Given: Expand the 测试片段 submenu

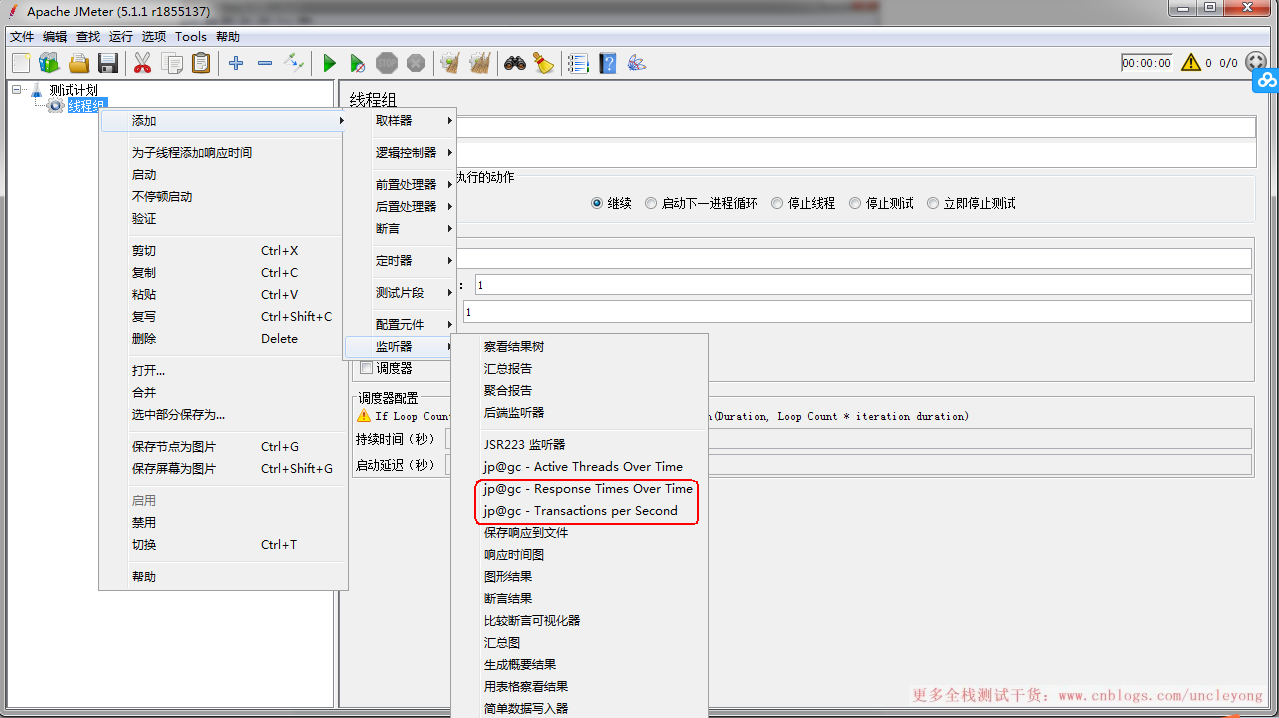Looking at the screenshot, I should [x=401, y=293].
